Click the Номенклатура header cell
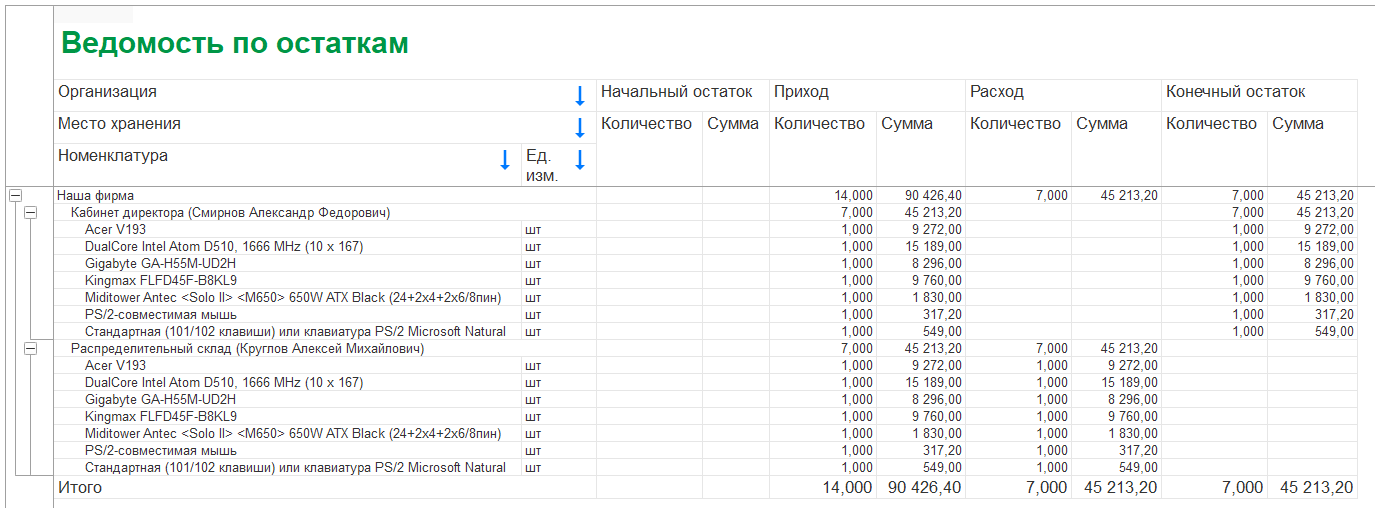Image resolution: width=1375 pixels, height=508 pixels. pos(288,165)
